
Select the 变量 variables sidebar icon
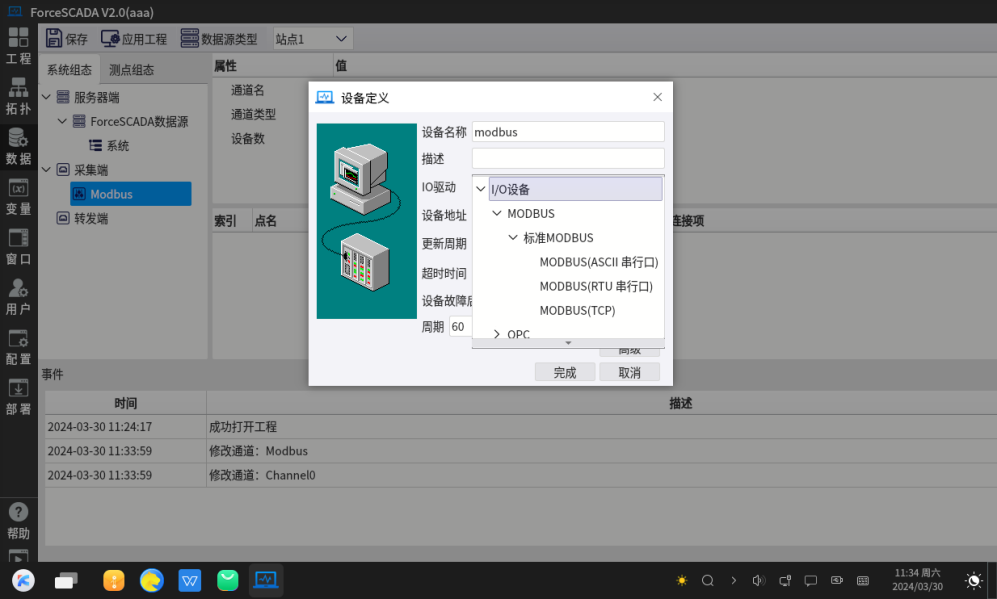point(18,196)
